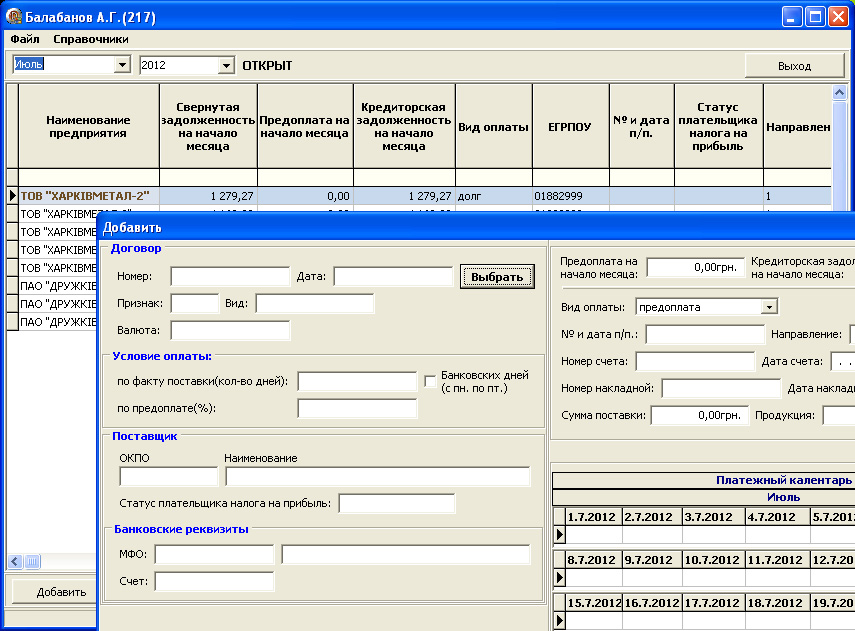Click the vertical scrollbar up arrow
The width and height of the screenshot is (855, 631).
pyautogui.click(x=840, y=93)
